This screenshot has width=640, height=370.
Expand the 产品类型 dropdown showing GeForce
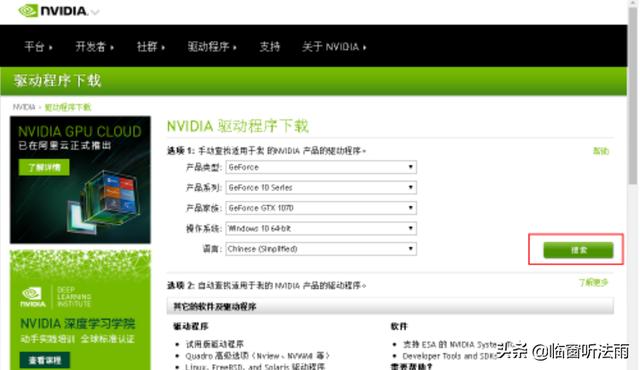click(321, 167)
